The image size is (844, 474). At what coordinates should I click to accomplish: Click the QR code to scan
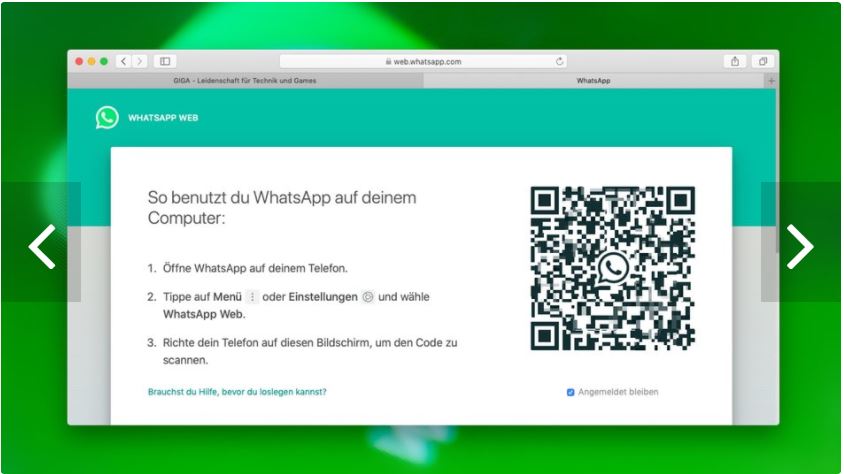pos(613,268)
